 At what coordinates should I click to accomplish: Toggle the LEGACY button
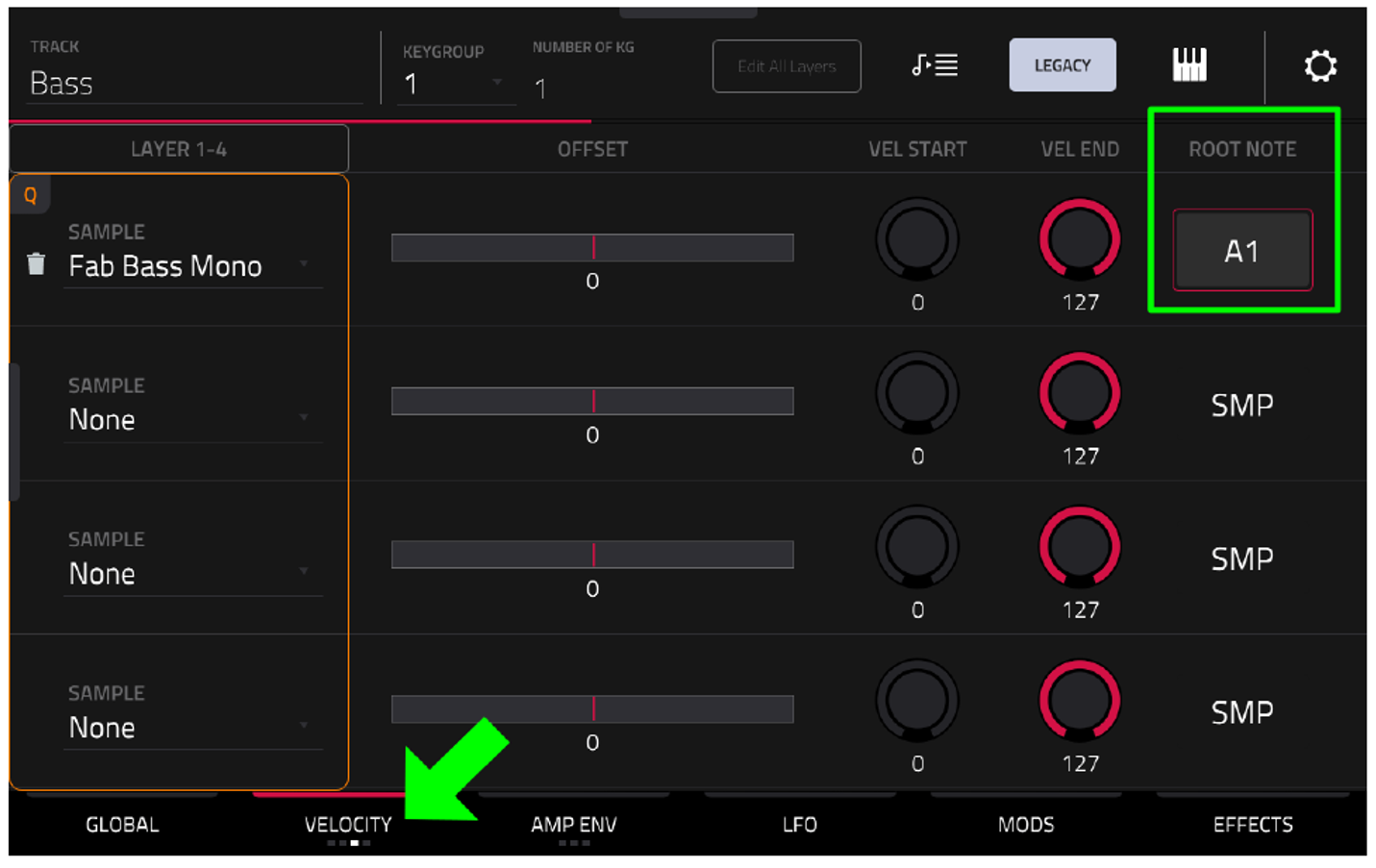(x=1063, y=65)
